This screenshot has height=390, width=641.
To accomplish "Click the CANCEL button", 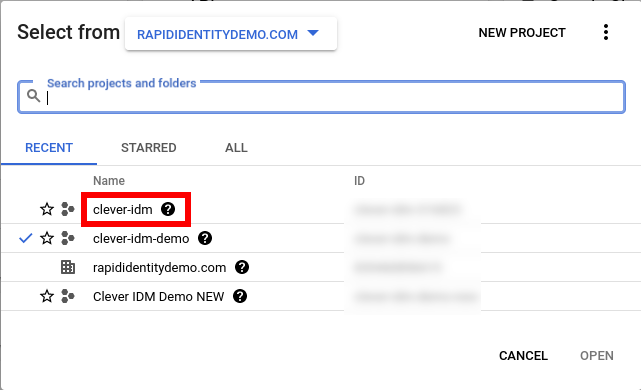I will pyautogui.click(x=523, y=356).
